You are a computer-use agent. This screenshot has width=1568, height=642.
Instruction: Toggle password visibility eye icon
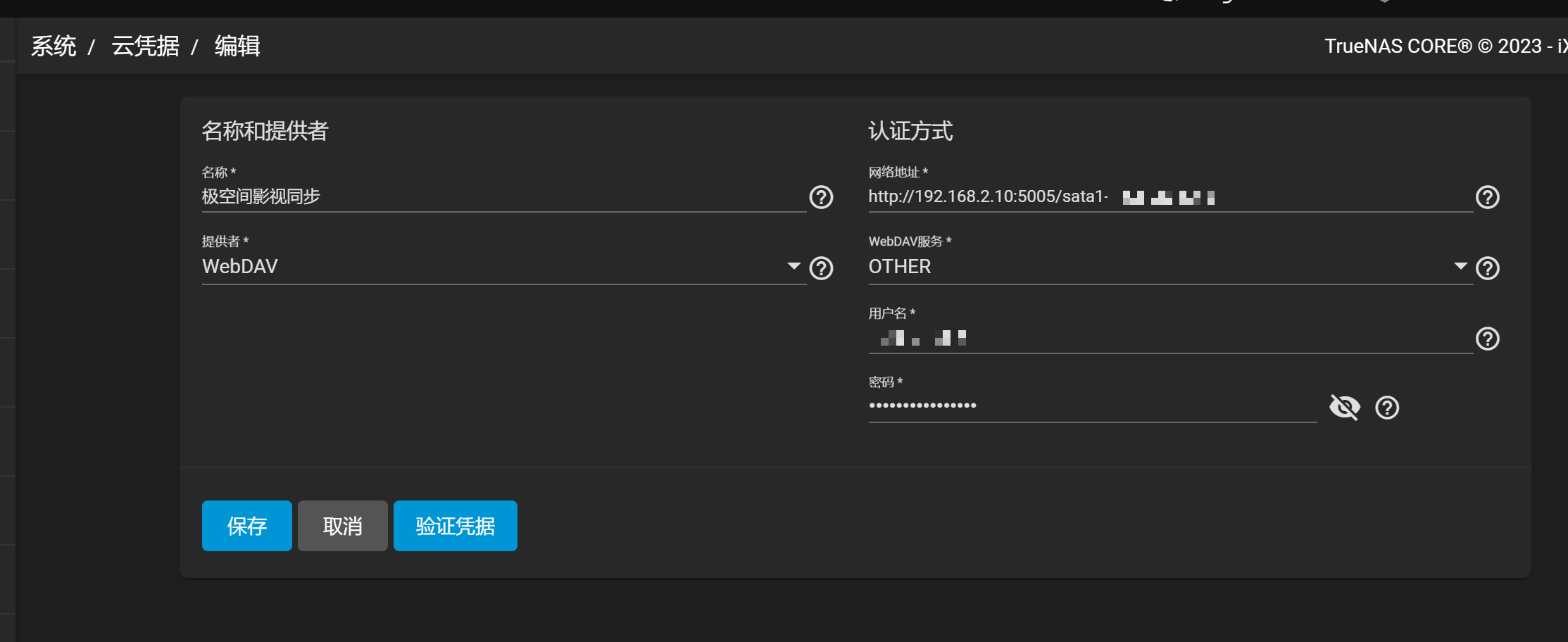coord(1344,408)
